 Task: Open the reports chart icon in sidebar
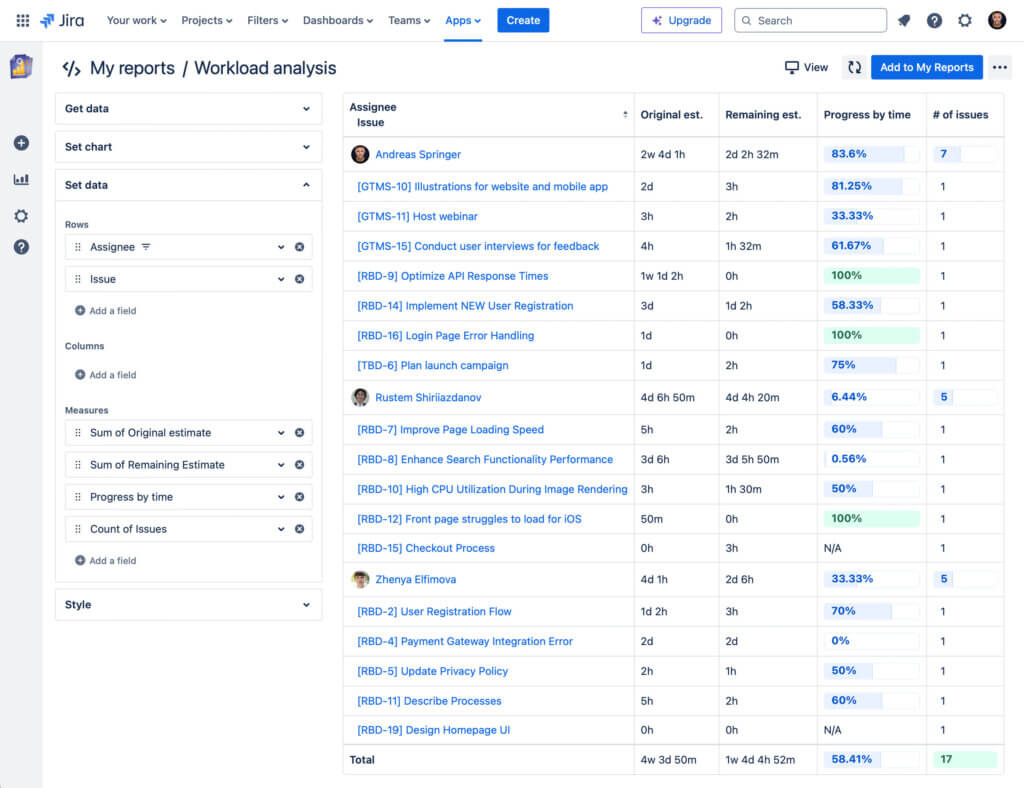(20, 180)
